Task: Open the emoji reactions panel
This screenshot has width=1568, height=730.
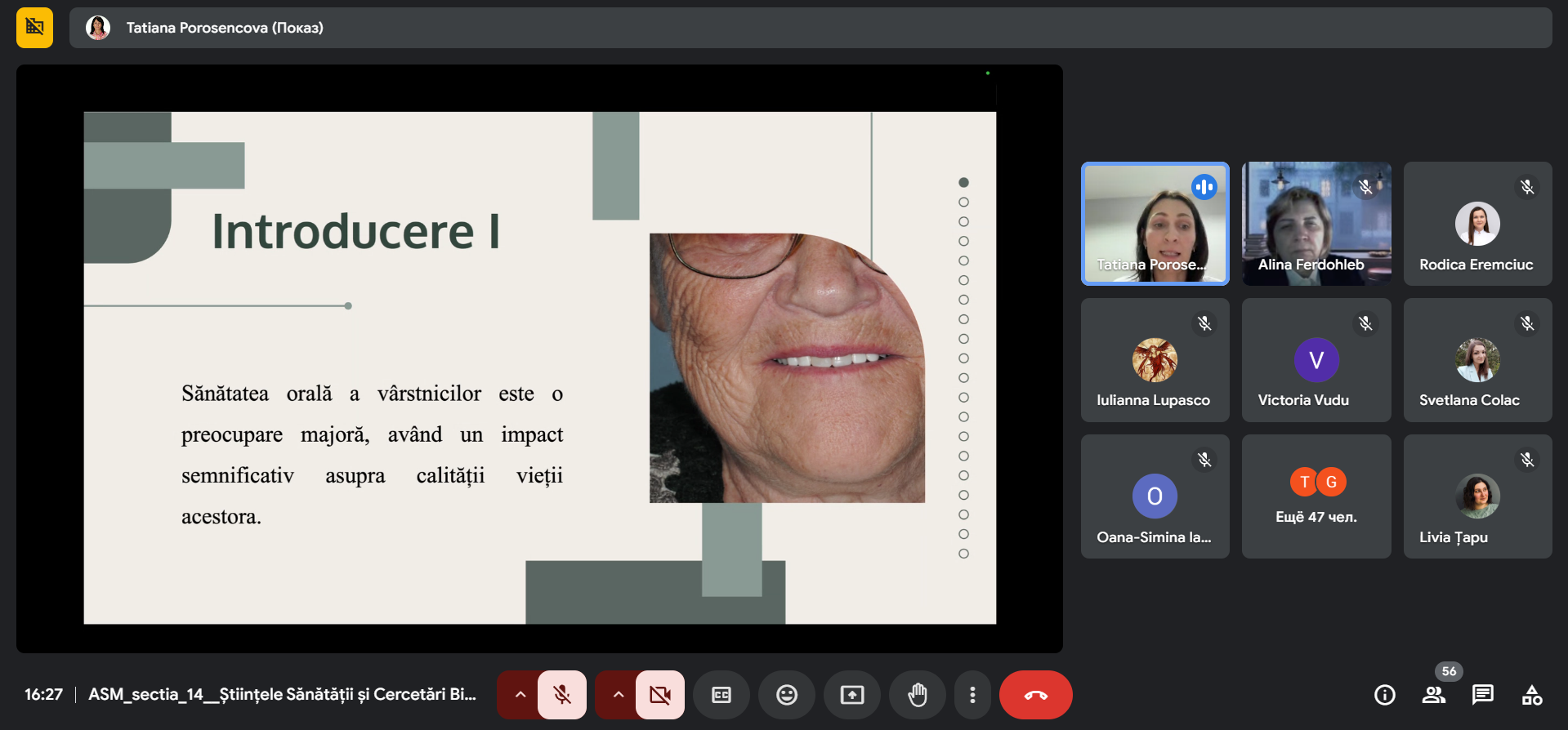Action: pos(787,695)
